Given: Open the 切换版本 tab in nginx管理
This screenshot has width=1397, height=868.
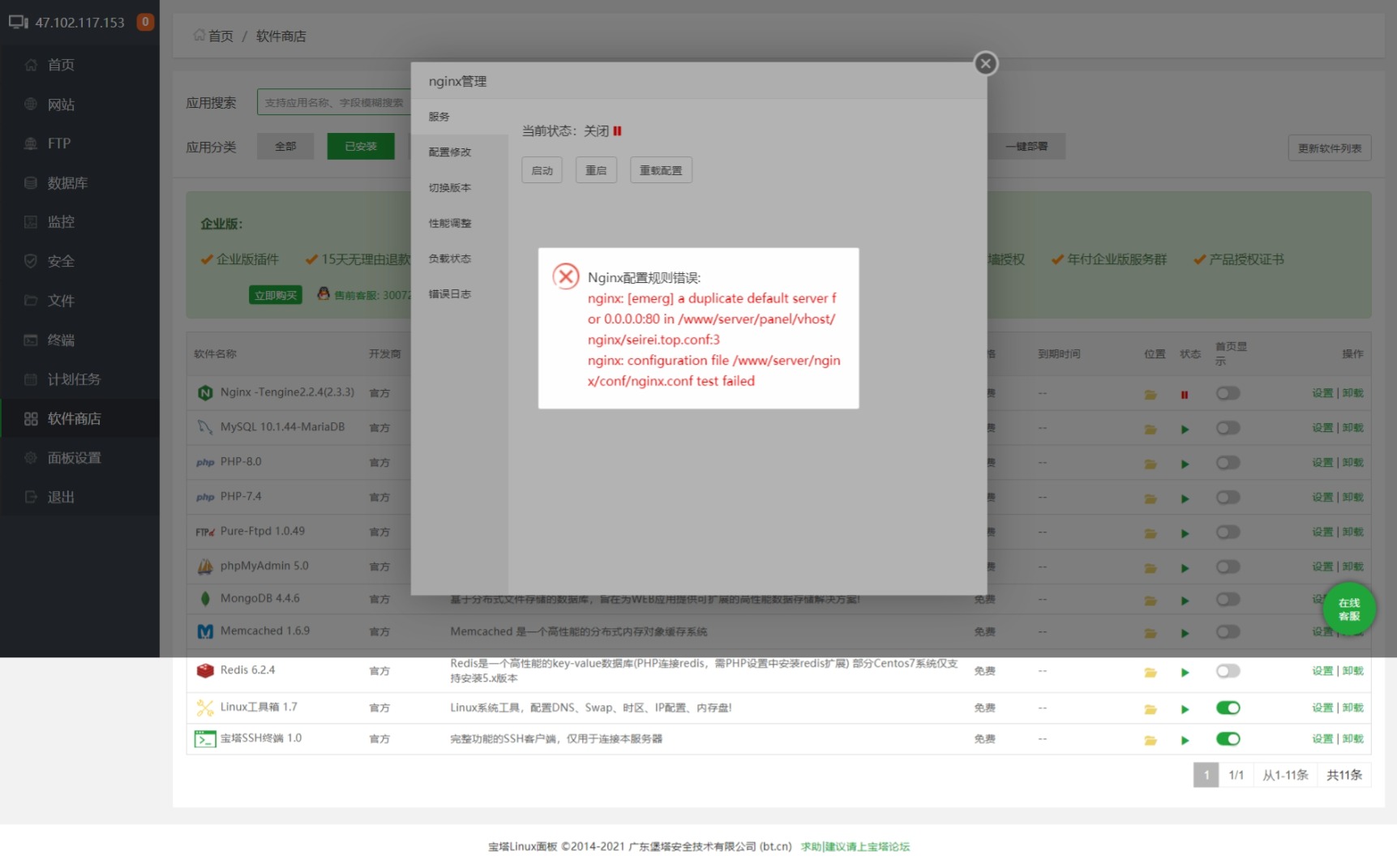Looking at the screenshot, I should [x=450, y=187].
